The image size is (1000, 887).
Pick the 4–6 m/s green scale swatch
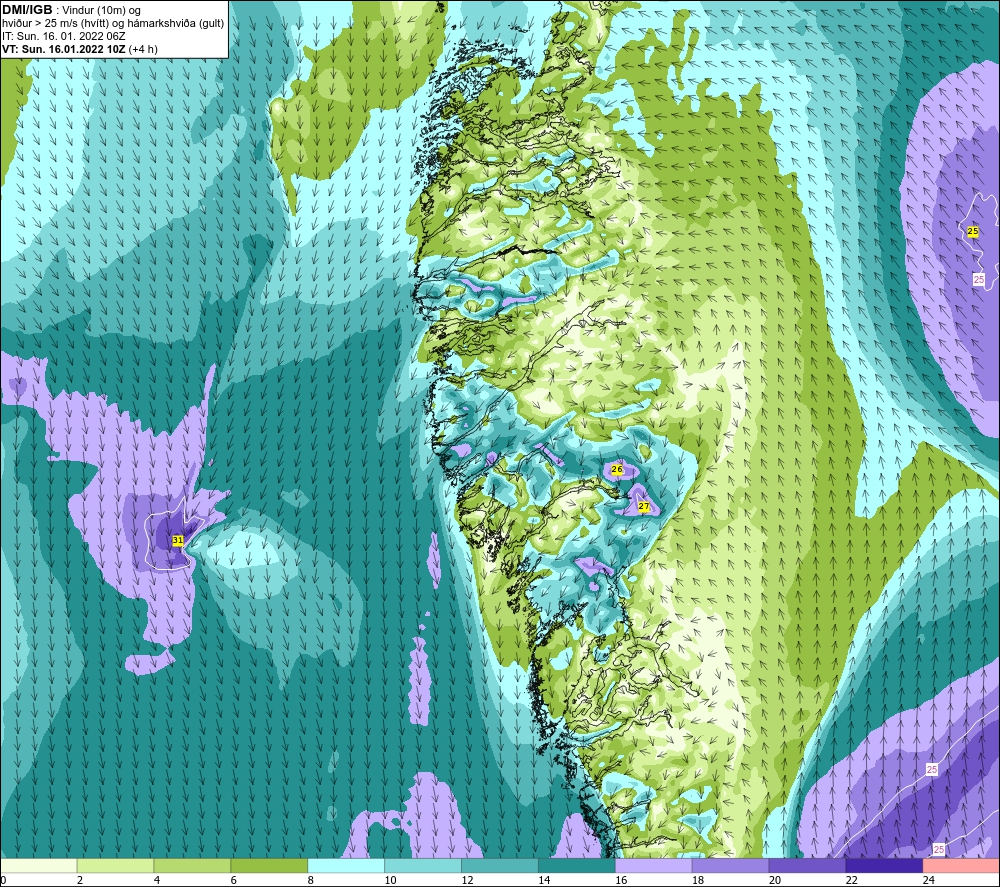[192, 865]
